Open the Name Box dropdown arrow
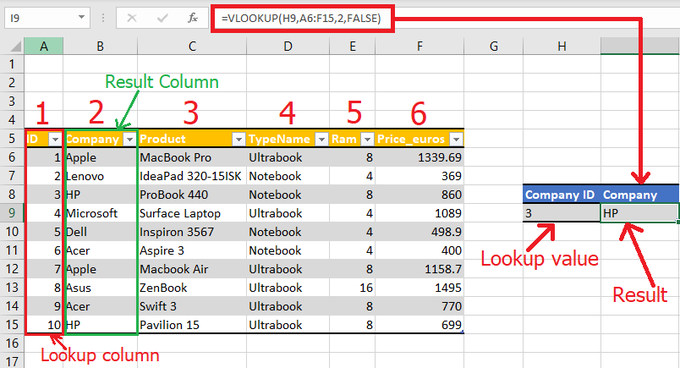 (x=81, y=18)
